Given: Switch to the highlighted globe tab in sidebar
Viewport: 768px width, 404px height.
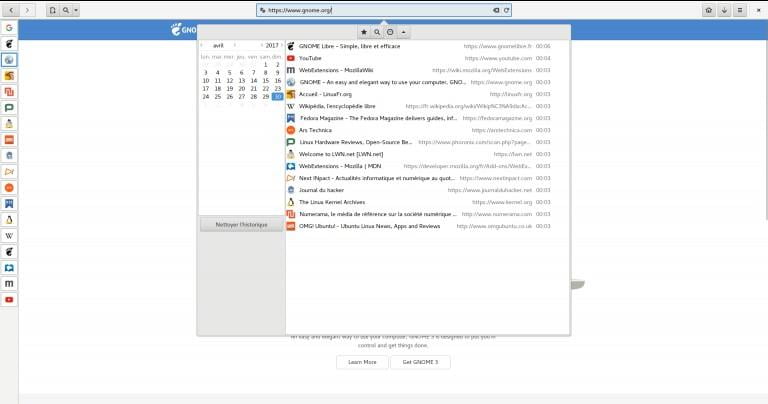Looking at the screenshot, I should click(9, 60).
